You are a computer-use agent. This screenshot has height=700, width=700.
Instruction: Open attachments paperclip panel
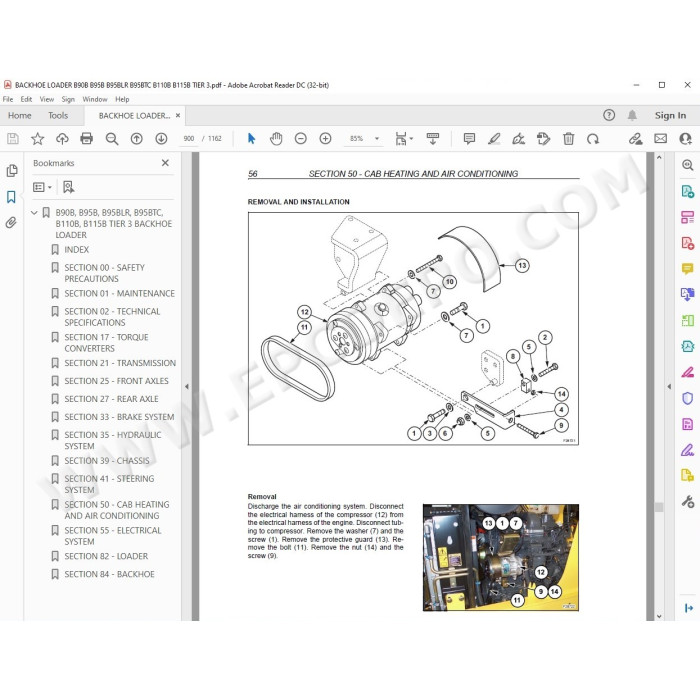[x=12, y=222]
